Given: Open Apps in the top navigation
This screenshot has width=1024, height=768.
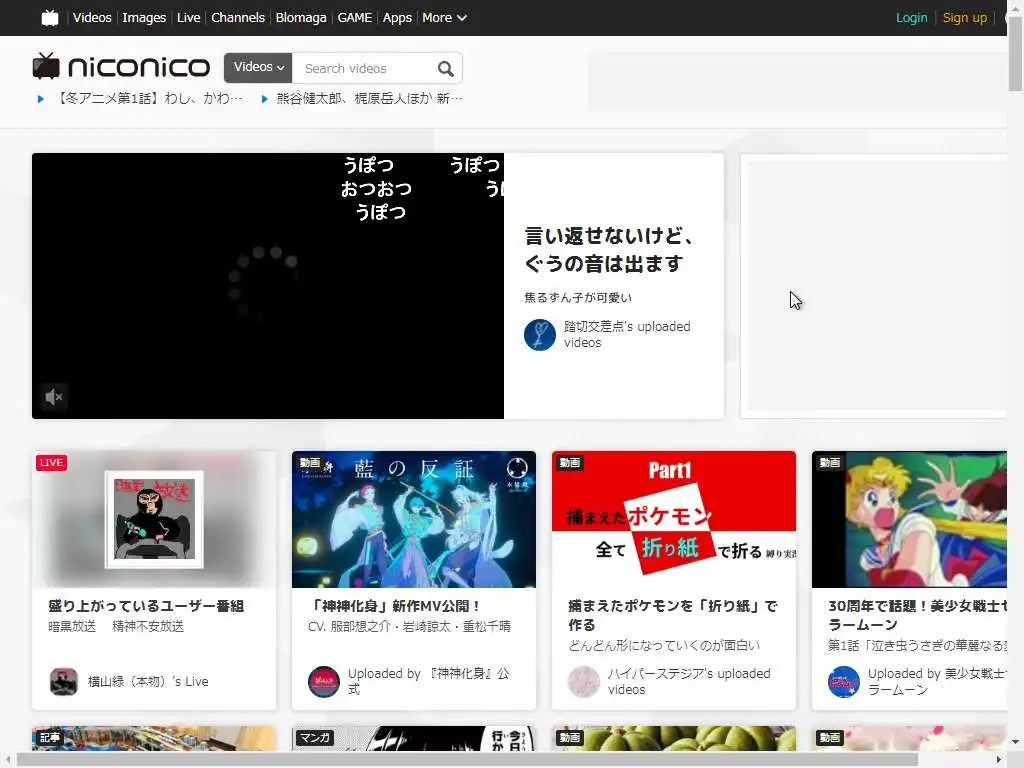Looking at the screenshot, I should pos(397,18).
